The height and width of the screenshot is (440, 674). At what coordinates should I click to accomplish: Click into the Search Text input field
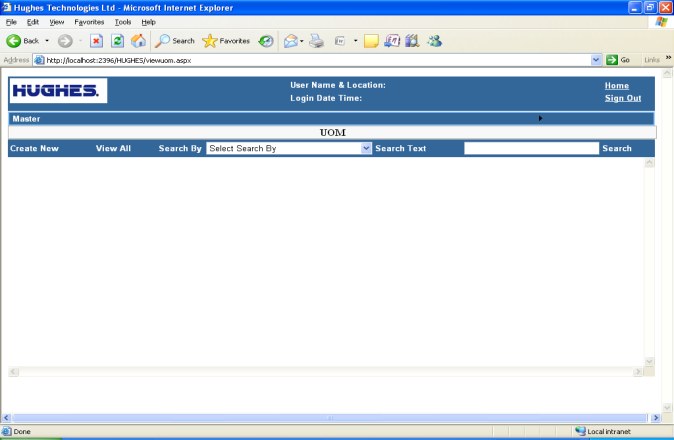pyautogui.click(x=530, y=148)
